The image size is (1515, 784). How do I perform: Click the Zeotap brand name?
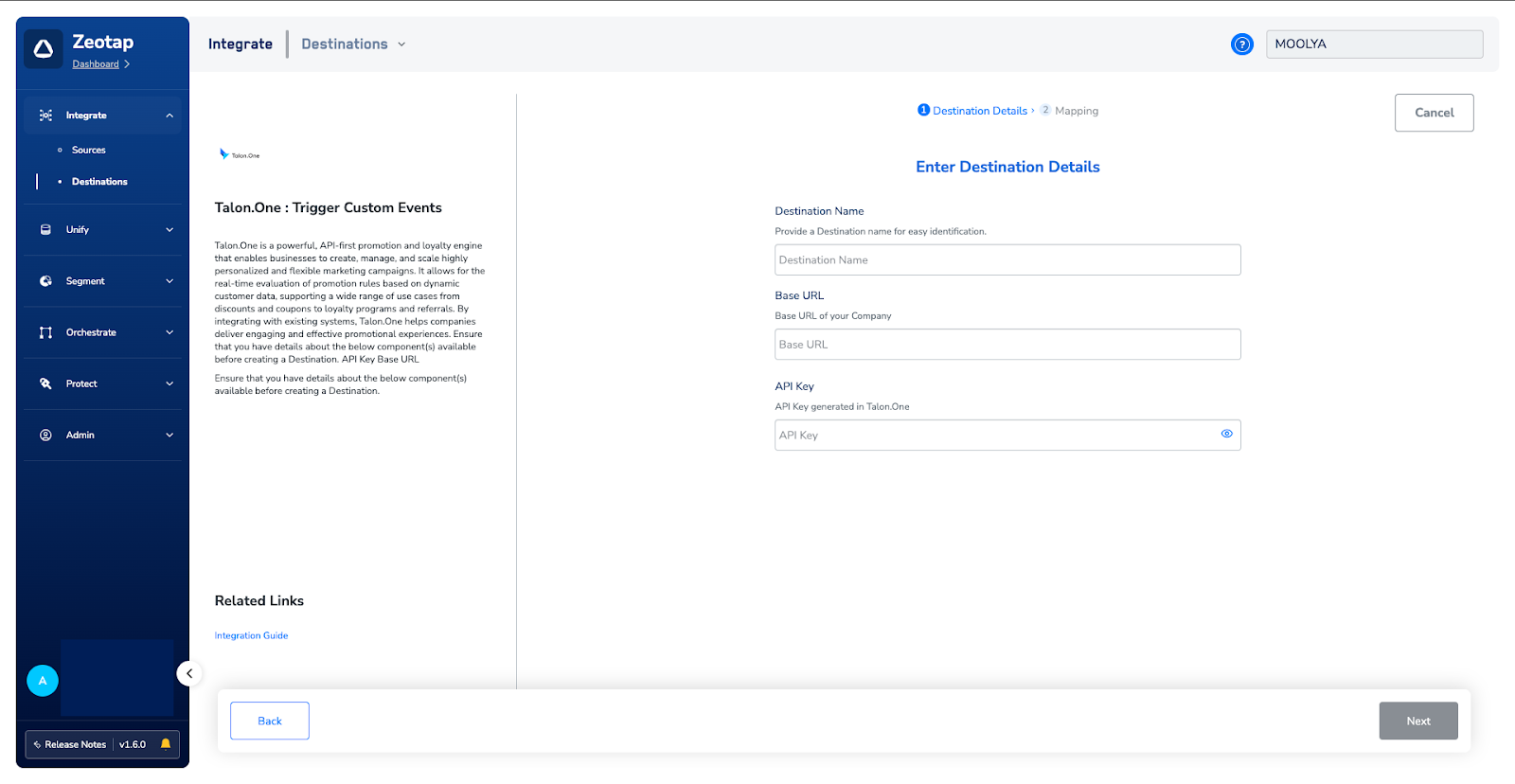[x=103, y=42]
